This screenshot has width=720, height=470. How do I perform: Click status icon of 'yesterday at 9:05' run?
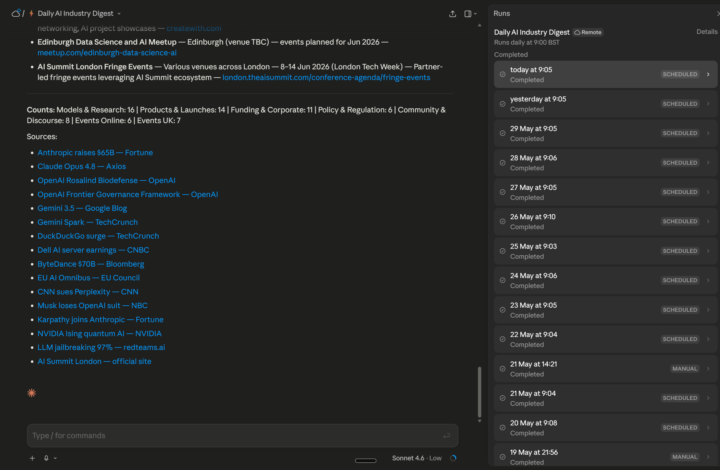[x=502, y=104]
